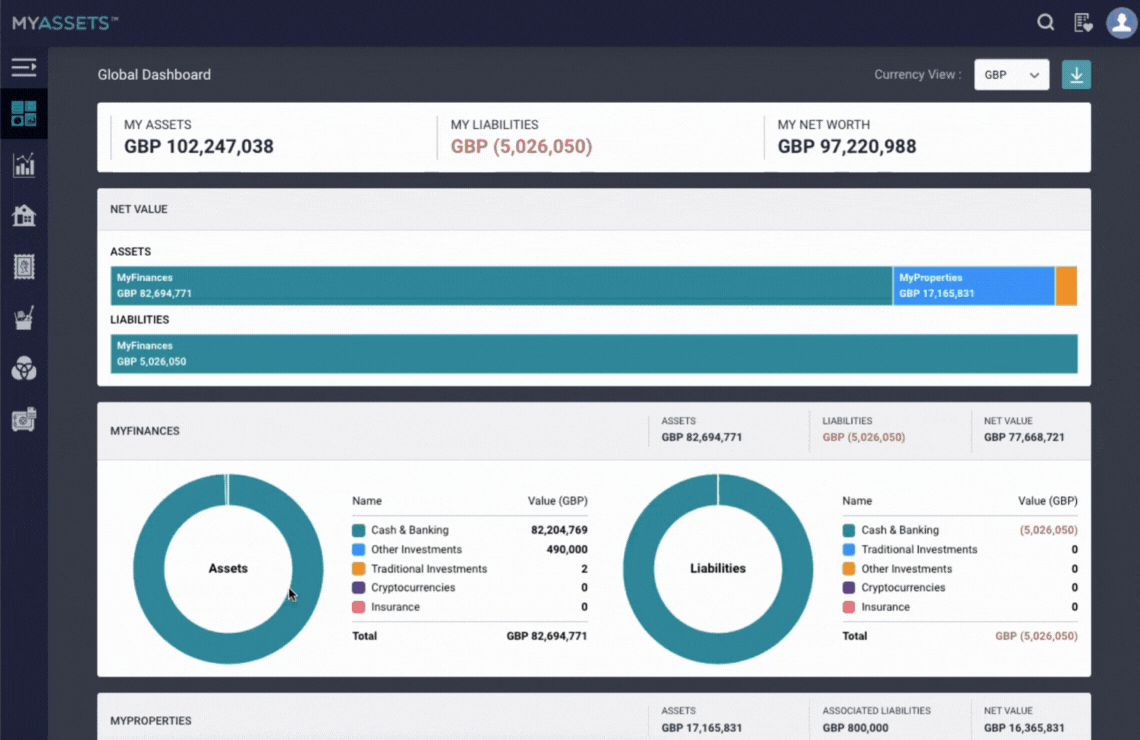Click the orange assets bar segment

pyautogui.click(x=1066, y=286)
